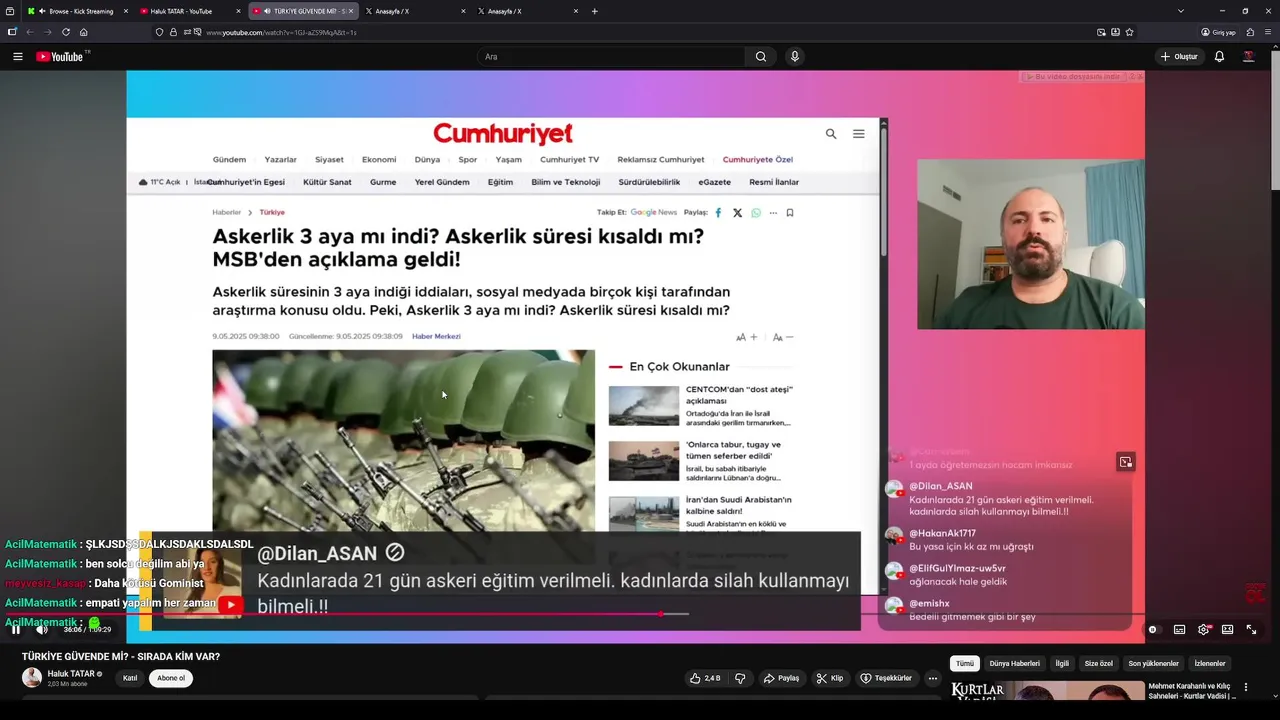Select the 'Dünya Haberleri' filter chip
1280x720 pixels.
pos(1014,663)
